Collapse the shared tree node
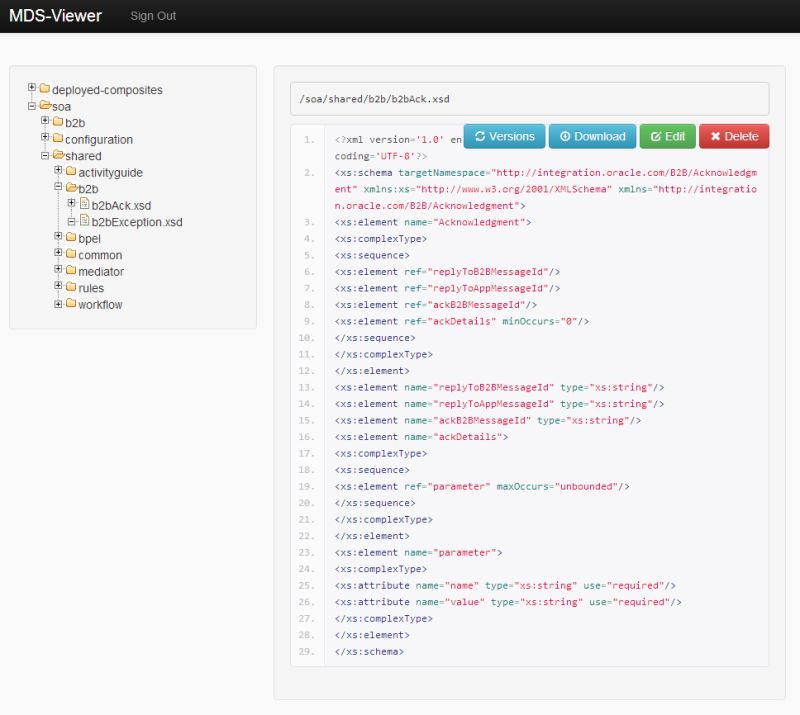The image size is (800, 715). (x=46, y=153)
